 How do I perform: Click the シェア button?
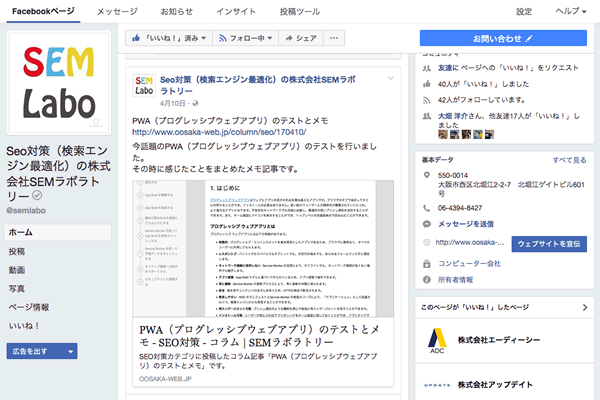tap(301, 38)
